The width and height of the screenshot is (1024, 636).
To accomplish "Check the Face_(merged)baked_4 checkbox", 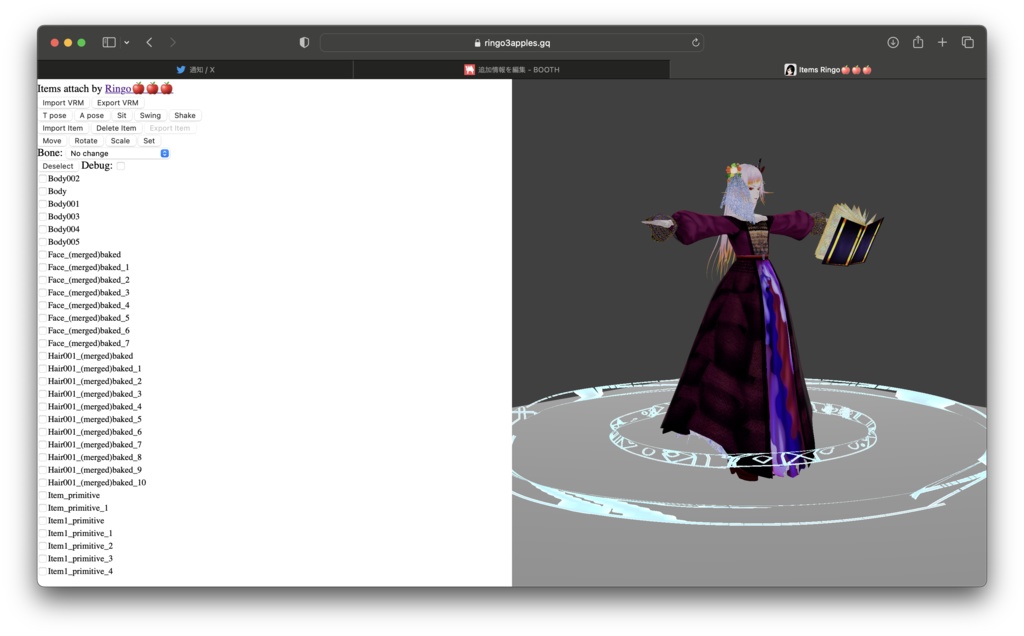I will pos(42,306).
